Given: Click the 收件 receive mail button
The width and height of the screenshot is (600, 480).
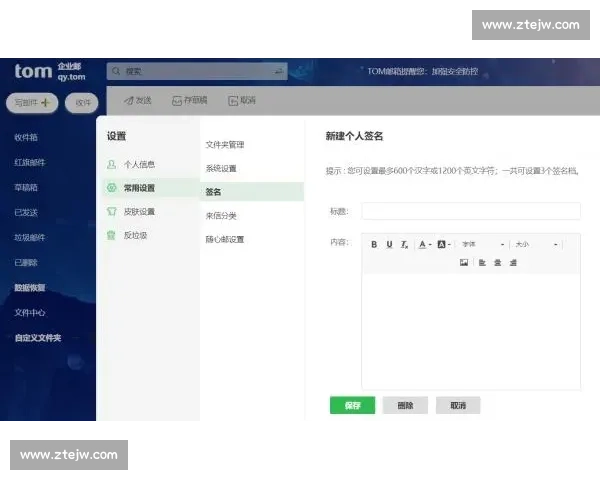Looking at the screenshot, I should (x=82, y=103).
